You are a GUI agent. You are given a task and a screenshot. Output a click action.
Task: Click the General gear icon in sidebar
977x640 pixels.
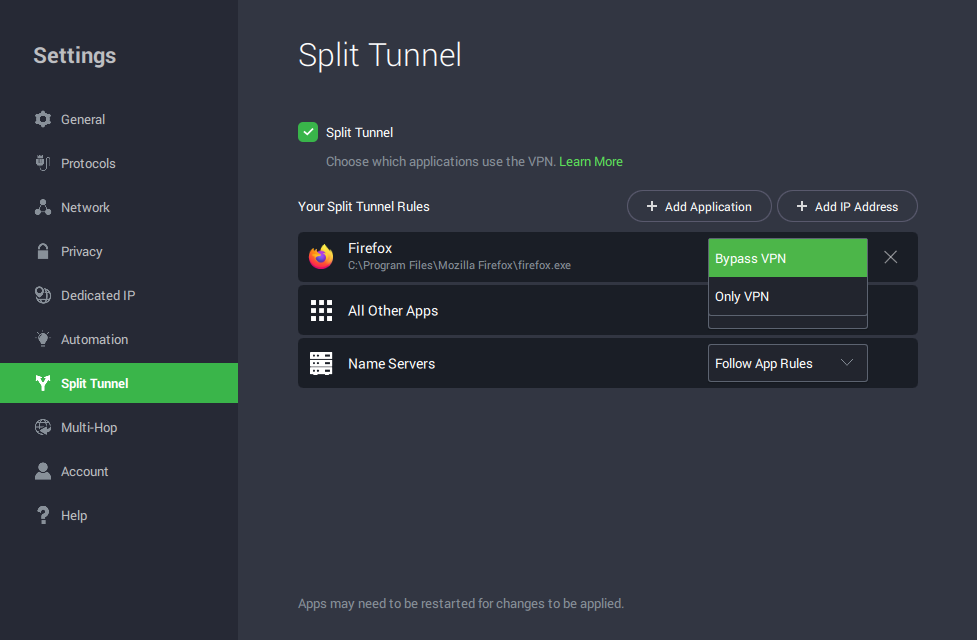coord(43,119)
